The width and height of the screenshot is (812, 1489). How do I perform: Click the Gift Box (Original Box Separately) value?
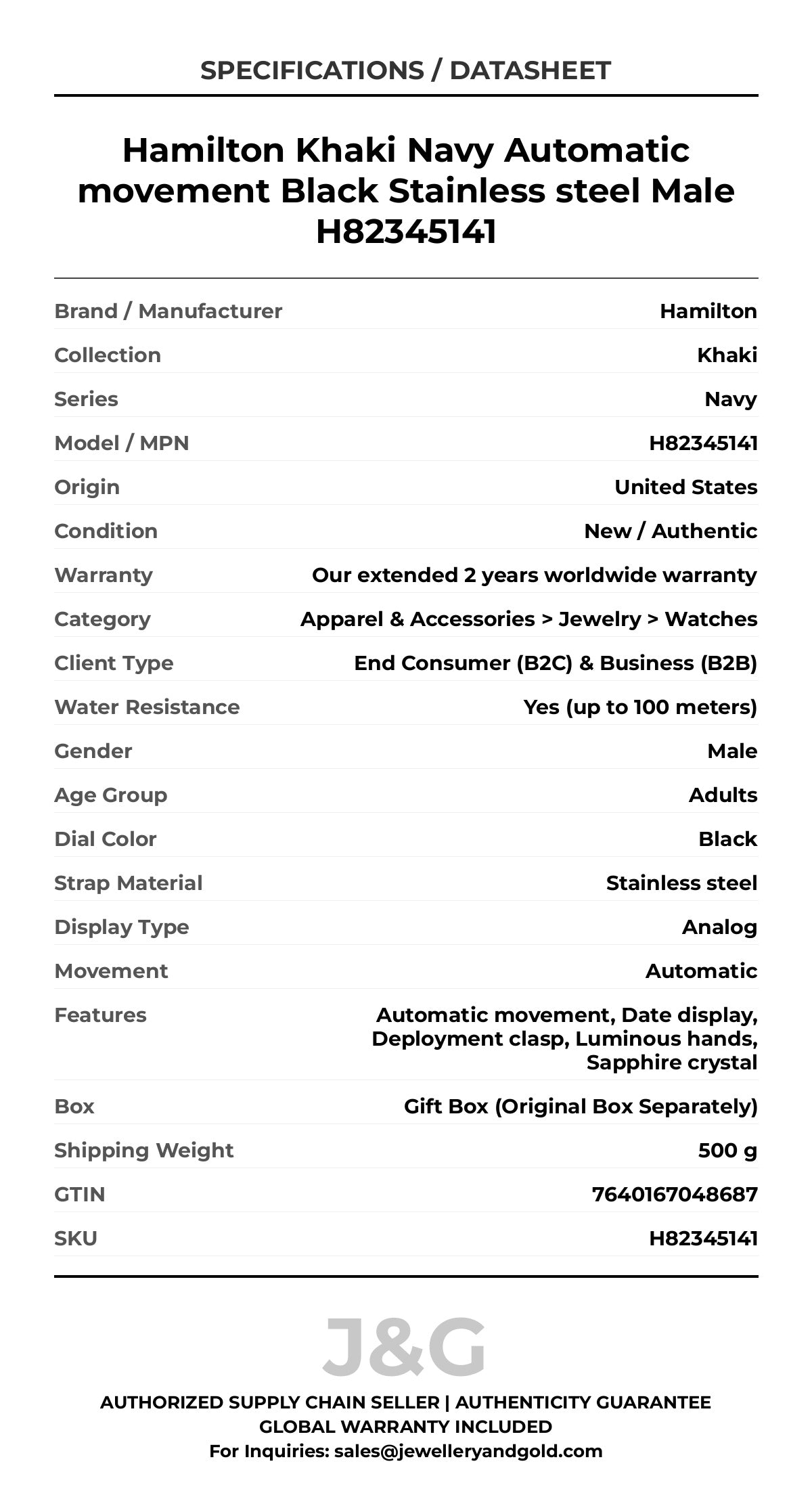tap(581, 1106)
